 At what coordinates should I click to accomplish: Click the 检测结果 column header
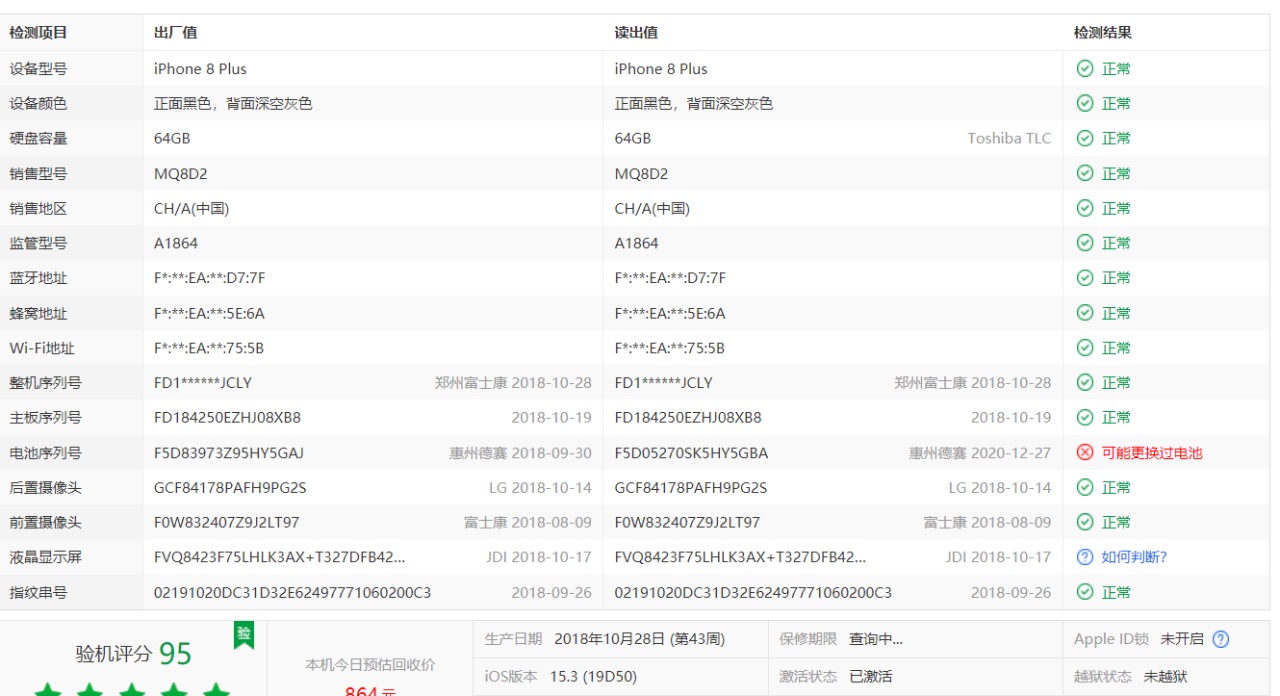point(1103,33)
